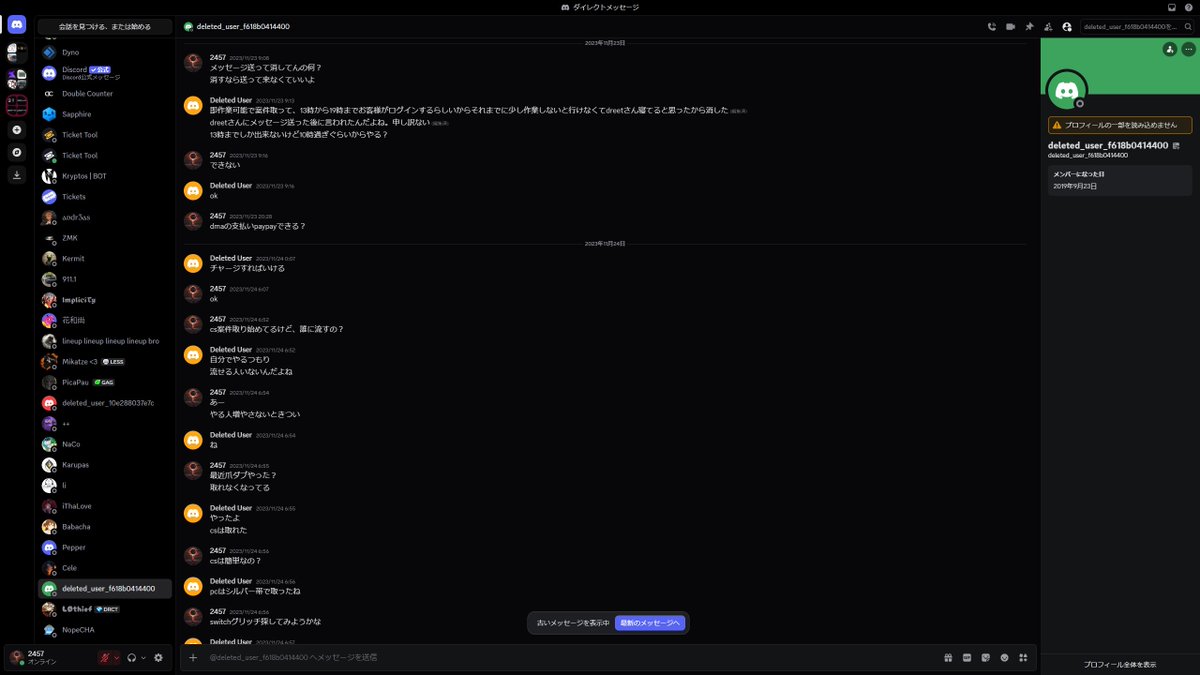Toggle the user profile panel icon
Screen dimensions: 1200x675
tap(1067, 27)
